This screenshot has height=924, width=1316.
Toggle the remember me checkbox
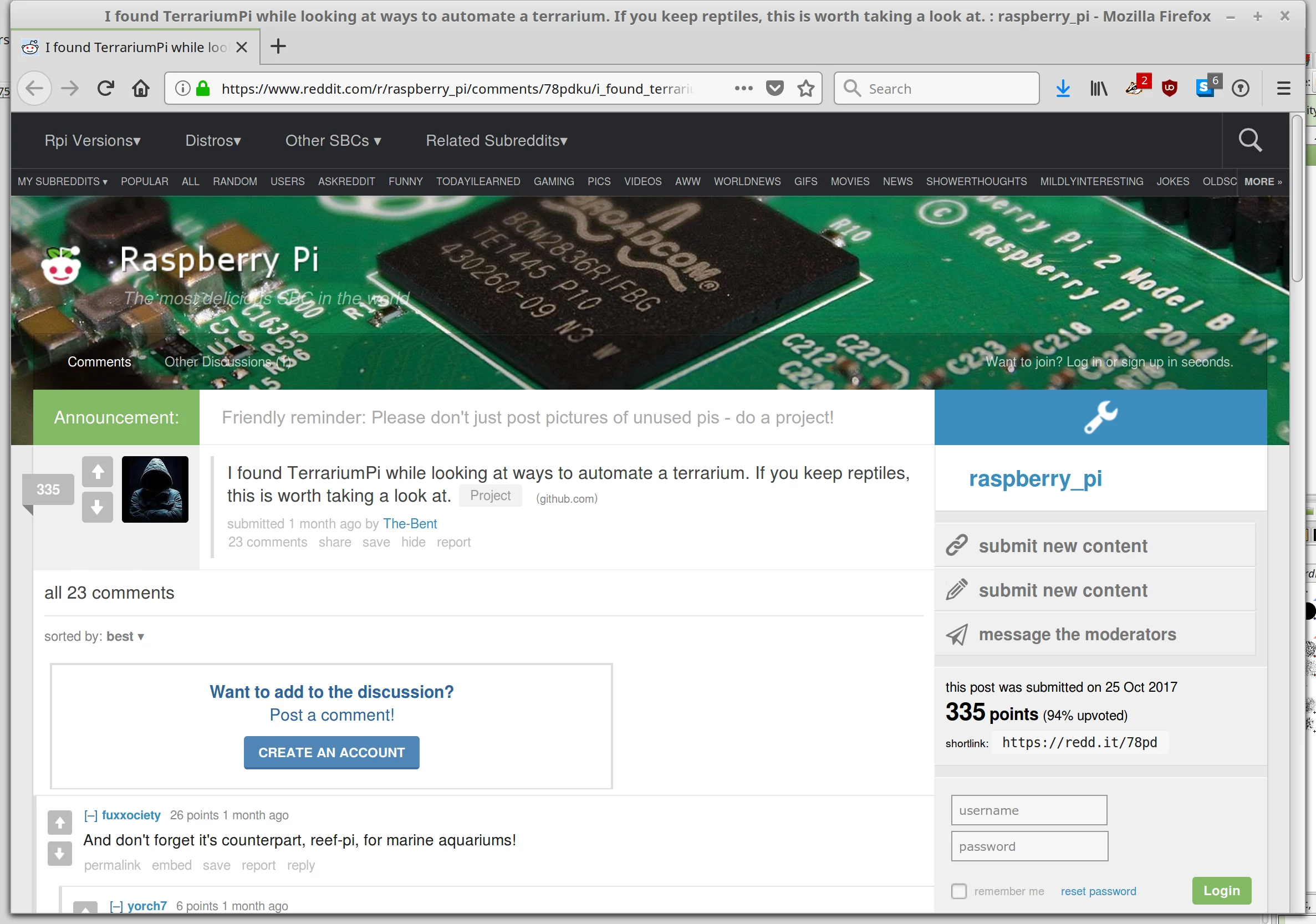(958, 891)
